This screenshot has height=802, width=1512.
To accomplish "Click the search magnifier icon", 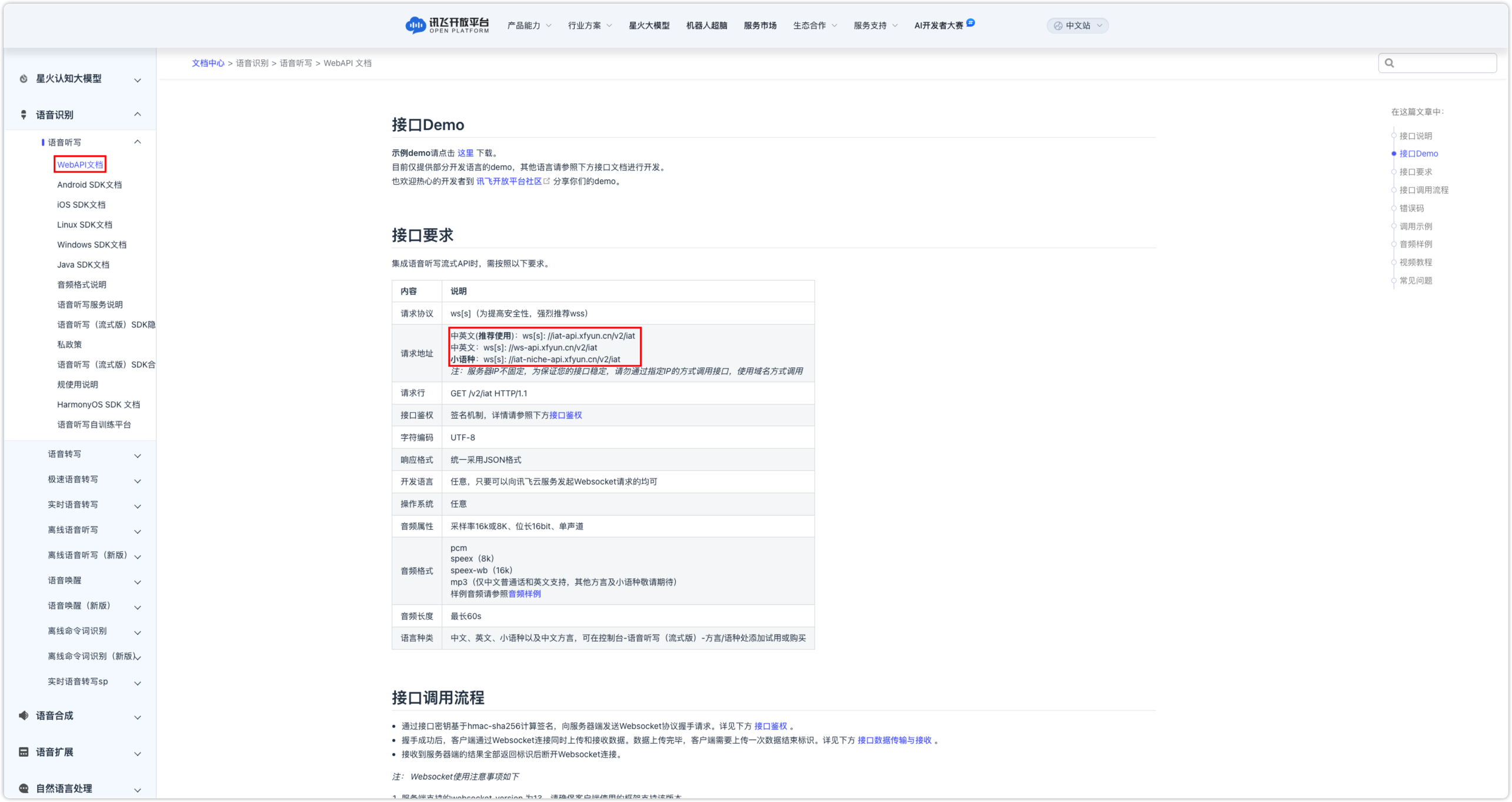I will 1388,62.
